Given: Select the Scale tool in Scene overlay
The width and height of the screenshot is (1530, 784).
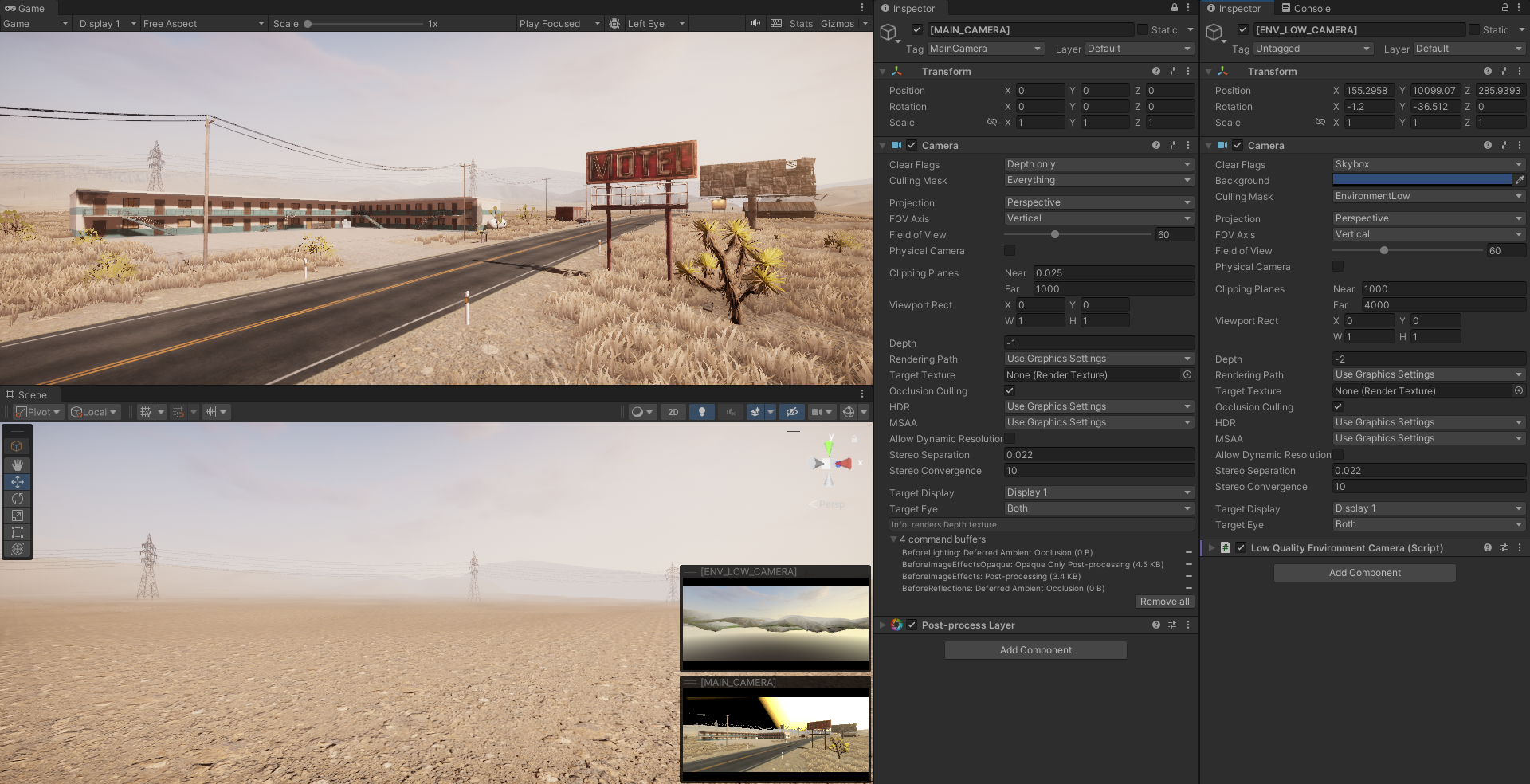Looking at the screenshot, I should (17, 515).
